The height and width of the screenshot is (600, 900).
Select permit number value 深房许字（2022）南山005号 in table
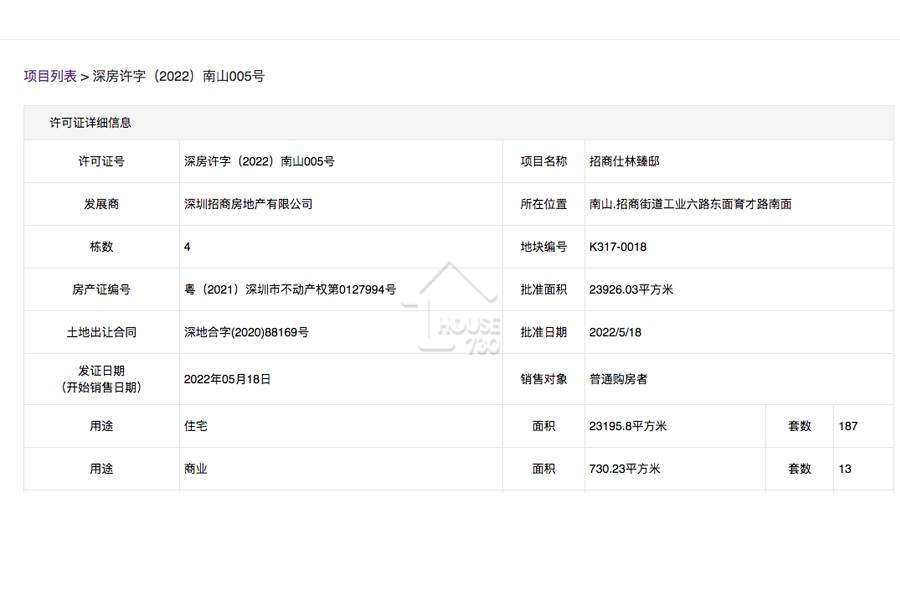coord(259,161)
